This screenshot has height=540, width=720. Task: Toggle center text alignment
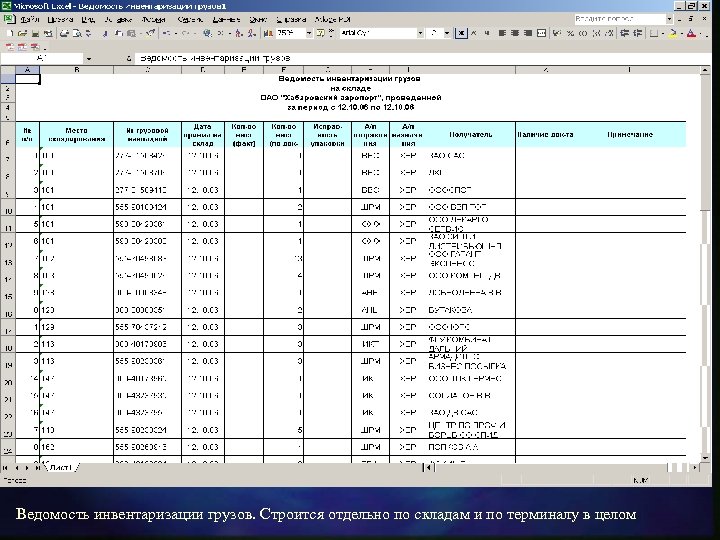click(x=515, y=33)
